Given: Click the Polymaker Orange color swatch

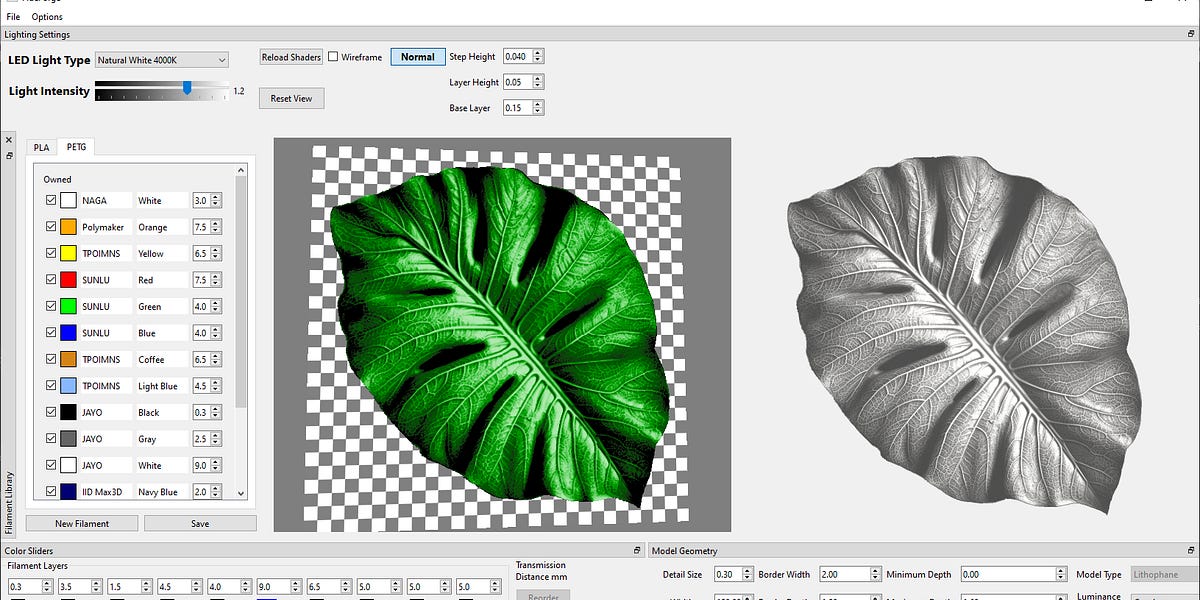Looking at the screenshot, I should (69, 227).
